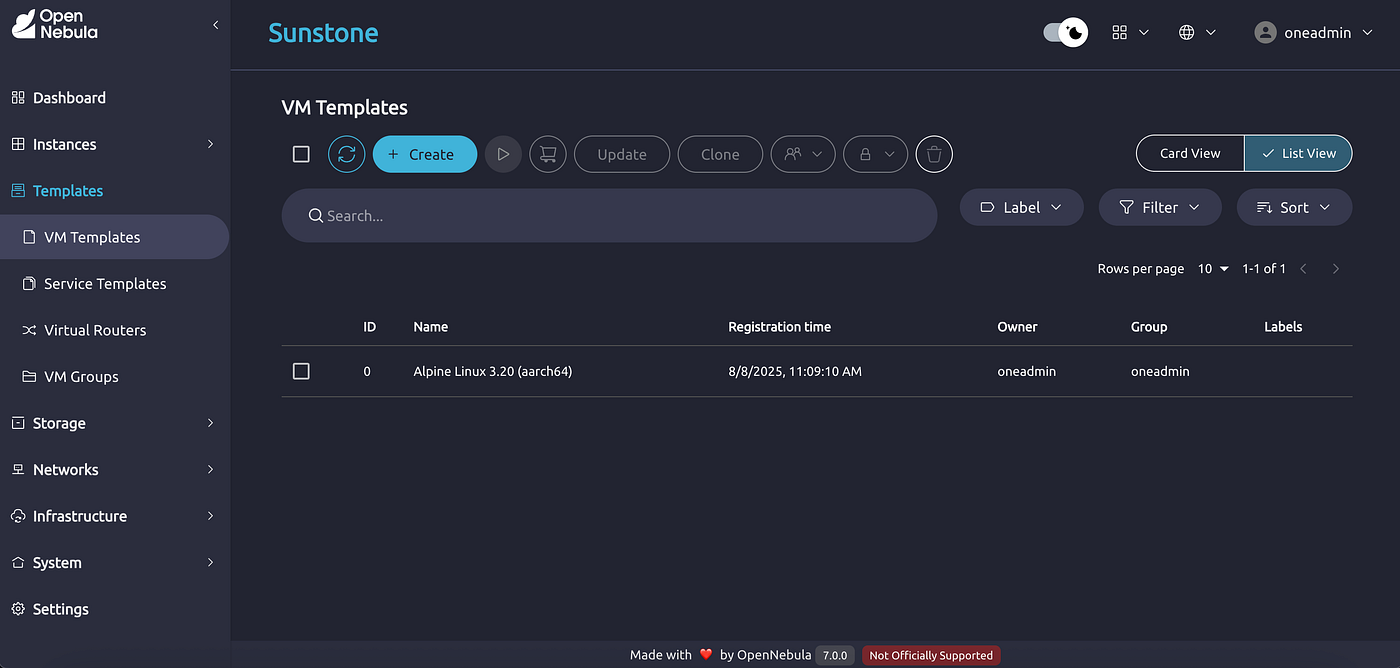Expand the Infrastructure menu chevron
Viewport: 1400px width, 668px height.
[210, 516]
